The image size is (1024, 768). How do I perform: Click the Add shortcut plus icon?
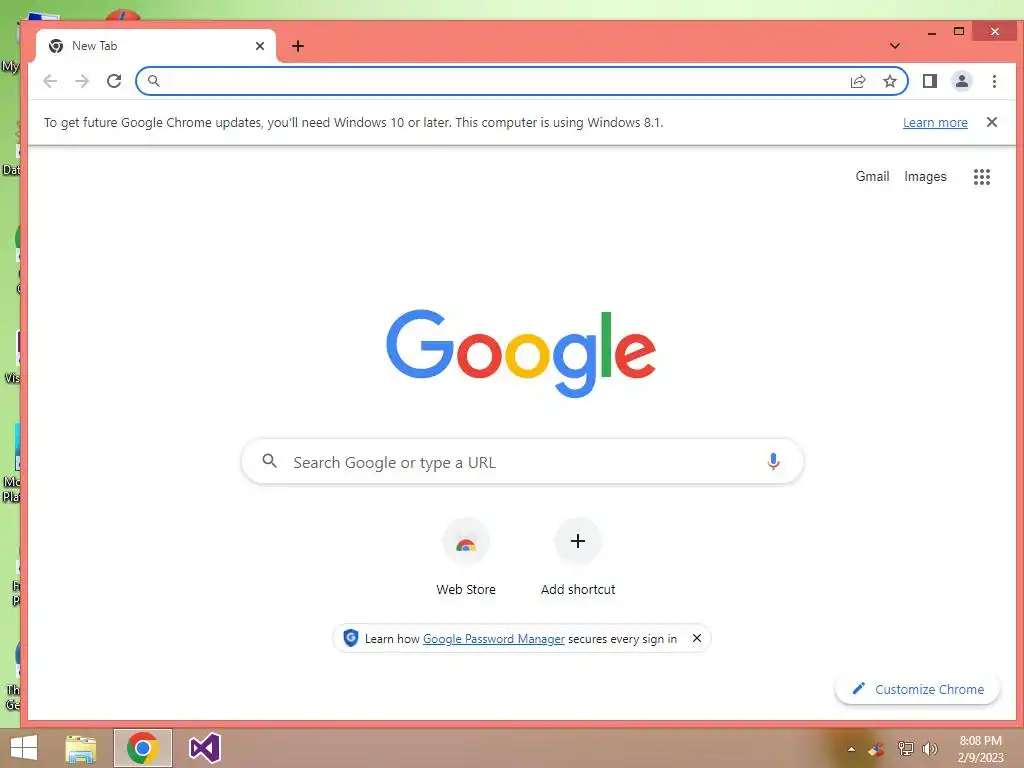(577, 541)
